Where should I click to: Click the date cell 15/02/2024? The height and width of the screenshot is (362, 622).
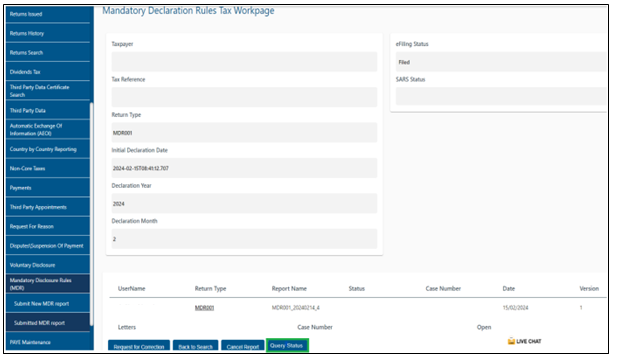coord(515,308)
